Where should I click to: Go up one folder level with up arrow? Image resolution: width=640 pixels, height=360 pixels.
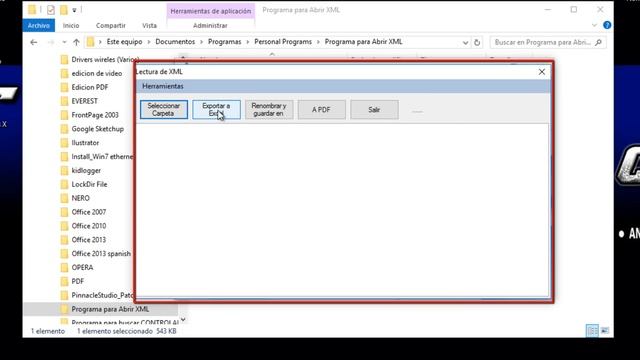[76, 42]
